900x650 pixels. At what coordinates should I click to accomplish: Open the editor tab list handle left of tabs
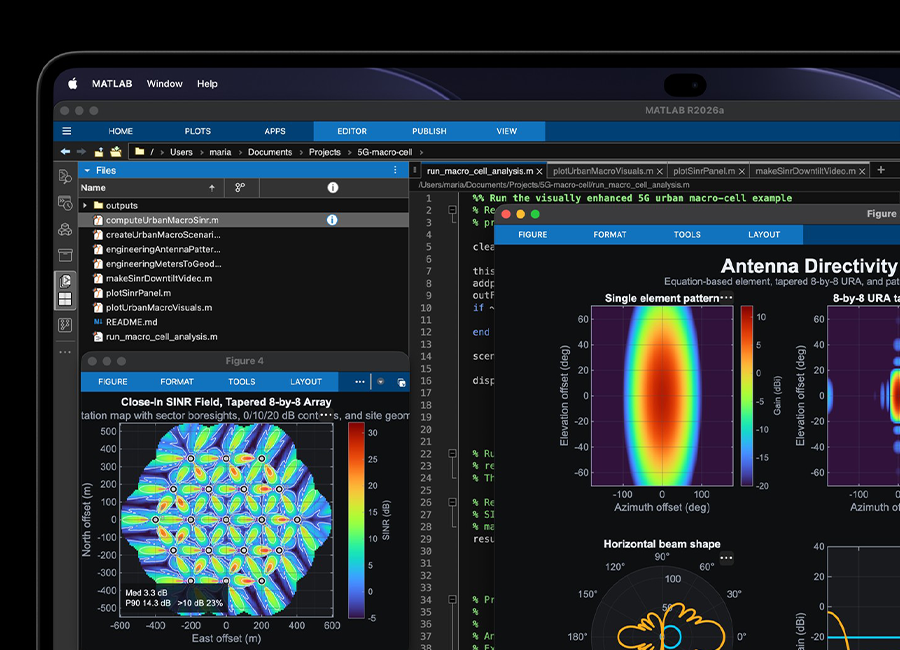pos(414,170)
